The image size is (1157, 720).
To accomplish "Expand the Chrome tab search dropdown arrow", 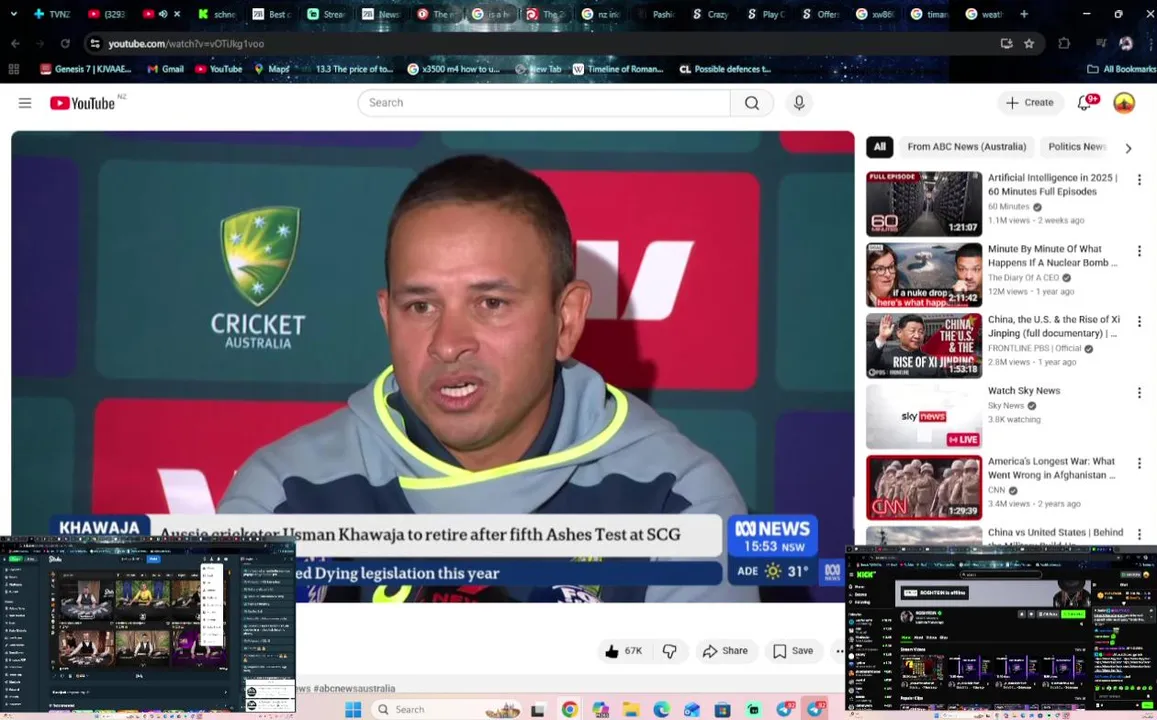I will click(x=13, y=14).
